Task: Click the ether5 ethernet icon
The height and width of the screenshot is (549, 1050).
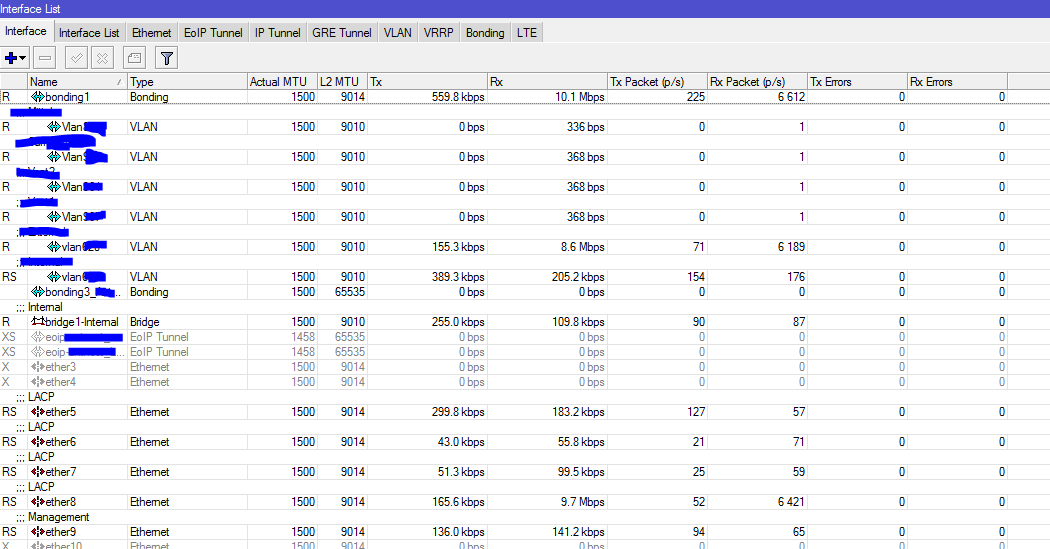Action: coord(38,412)
